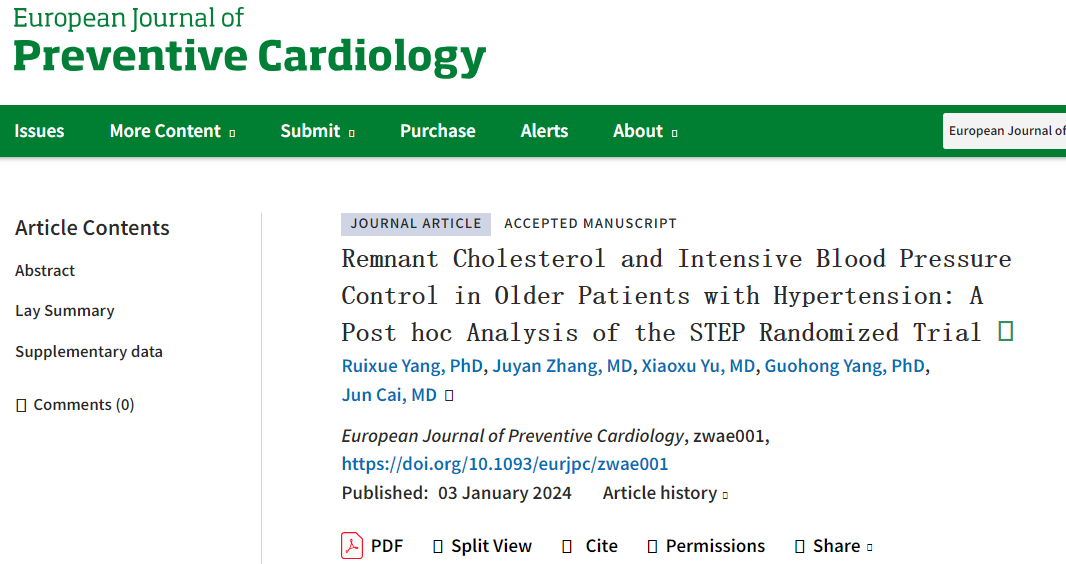Open the Share dropdown arrow
The height and width of the screenshot is (564, 1066).
point(870,548)
